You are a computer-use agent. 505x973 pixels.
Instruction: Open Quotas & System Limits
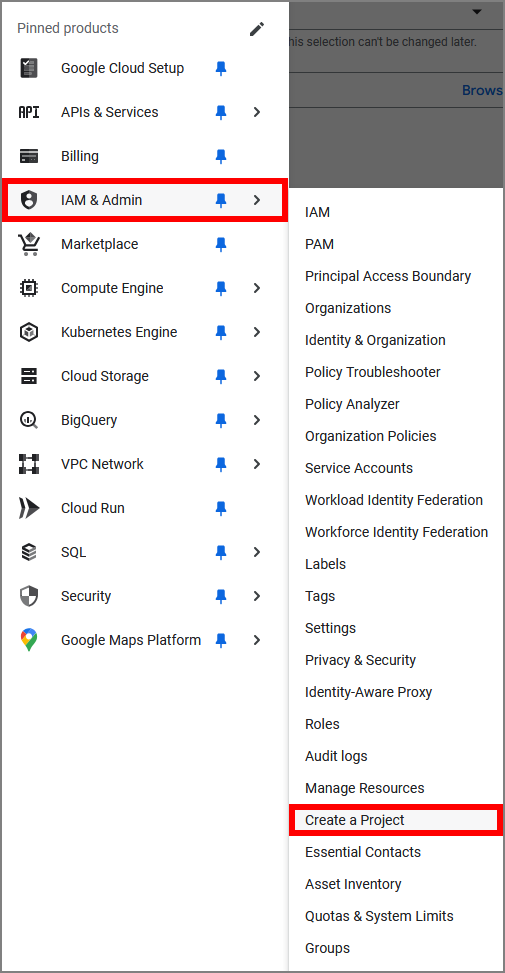coord(379,916)
